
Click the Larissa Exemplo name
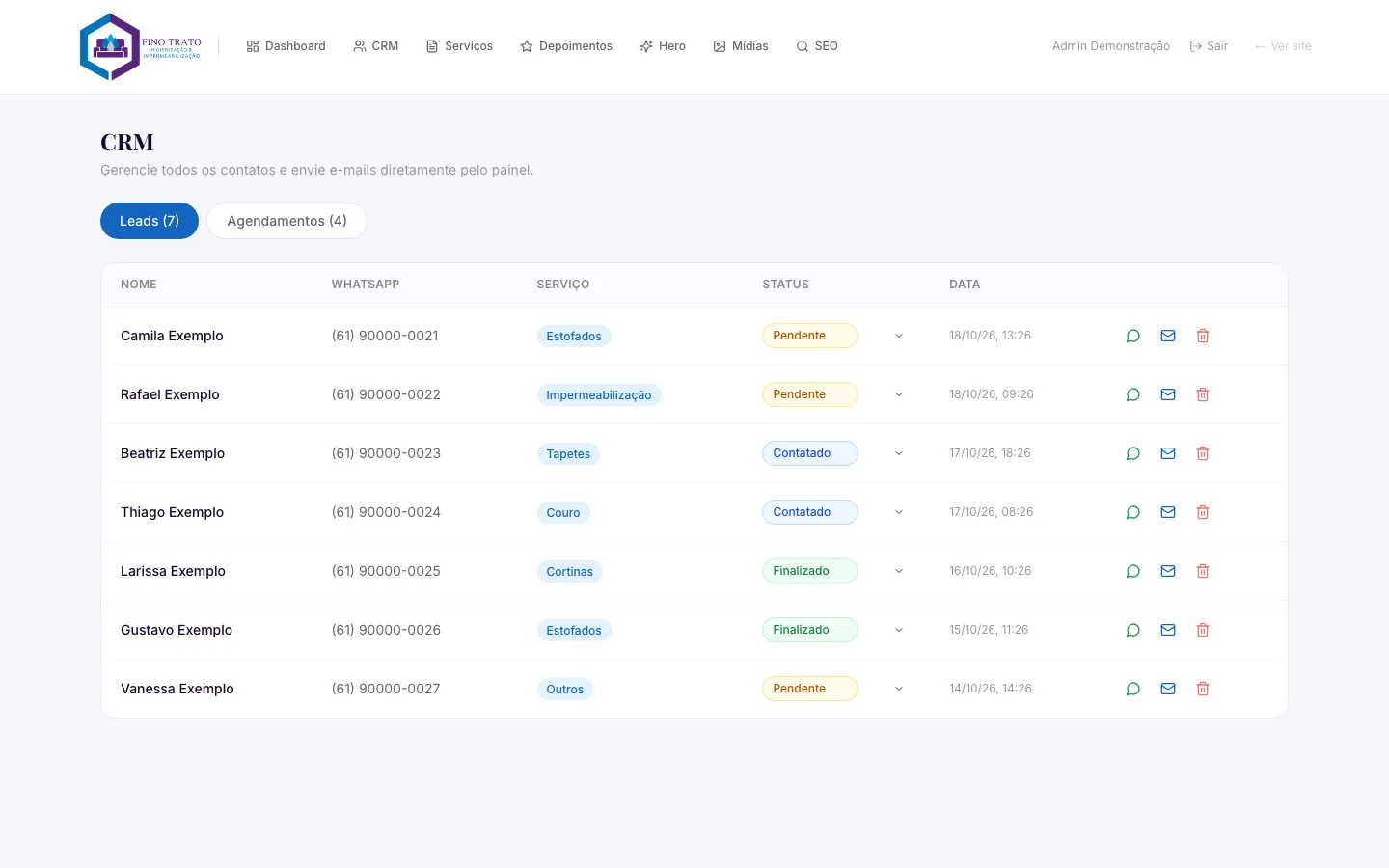[173, 571]
